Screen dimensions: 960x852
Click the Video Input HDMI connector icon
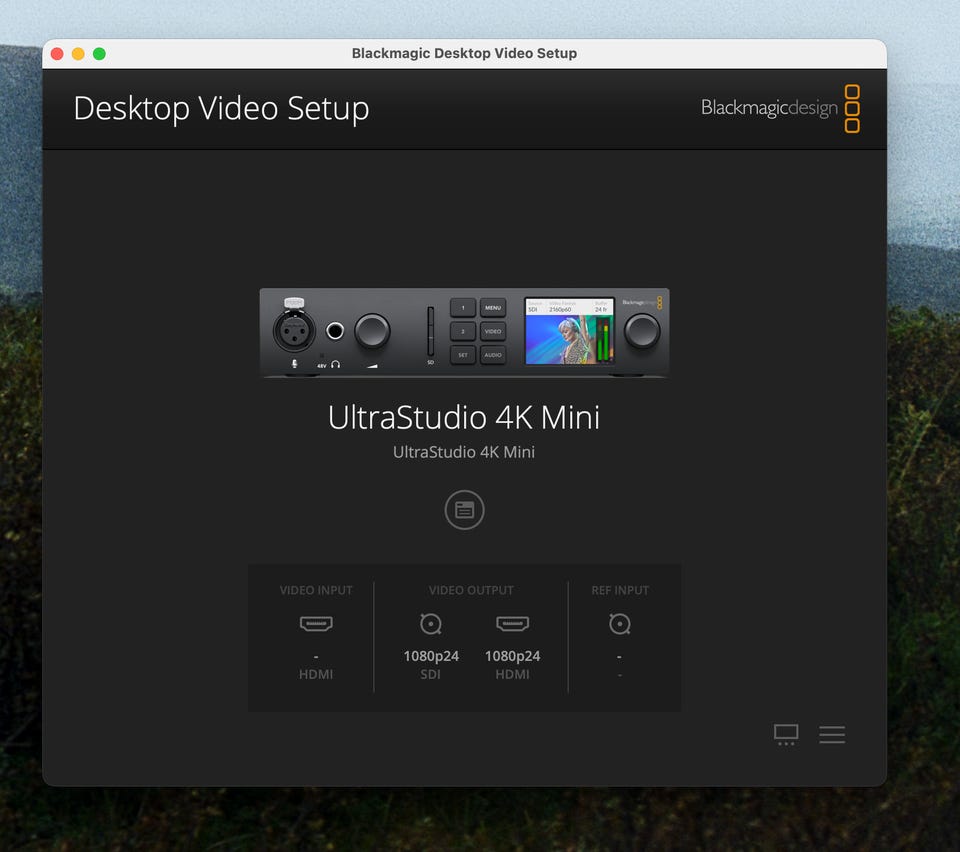click(x=316, y=624)
